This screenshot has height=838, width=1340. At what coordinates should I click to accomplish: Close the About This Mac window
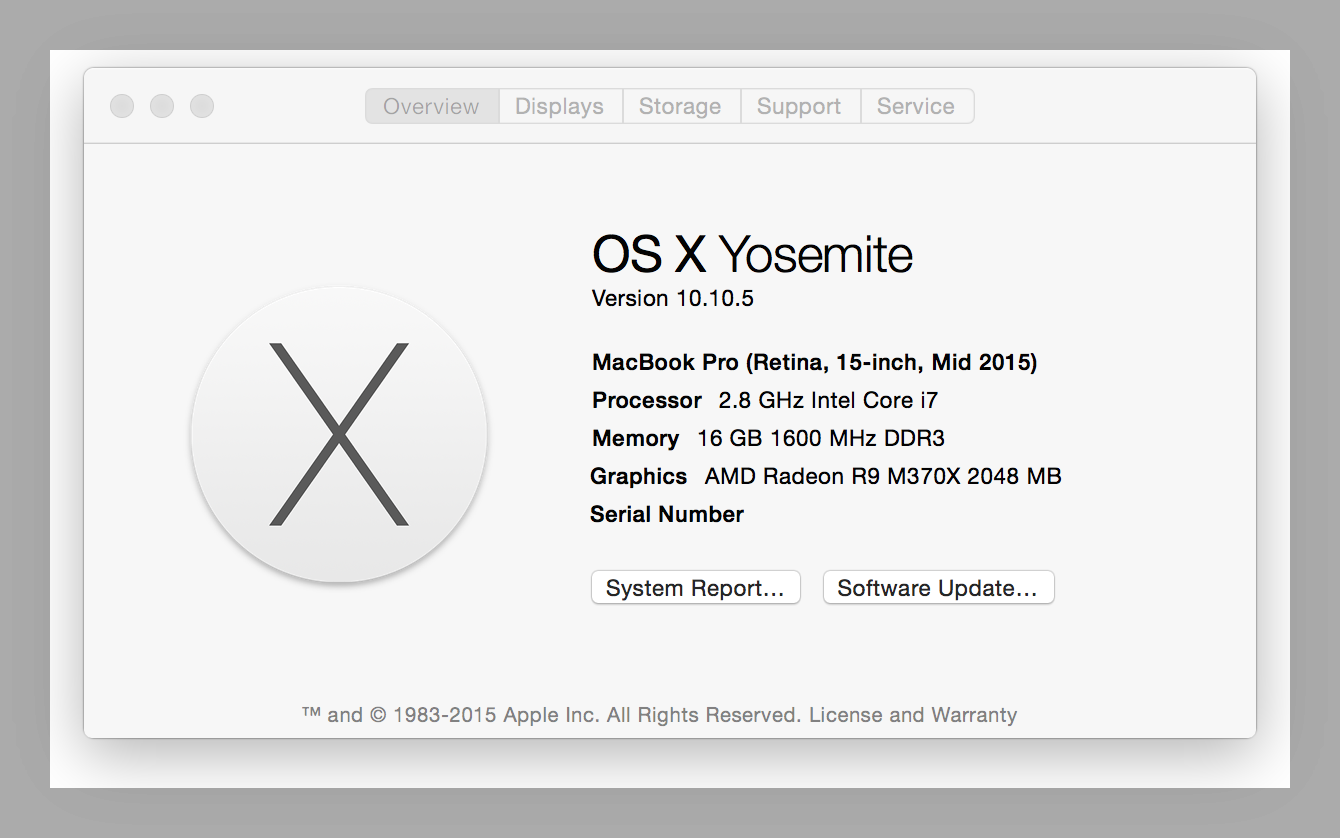click(x=122, y=106)
